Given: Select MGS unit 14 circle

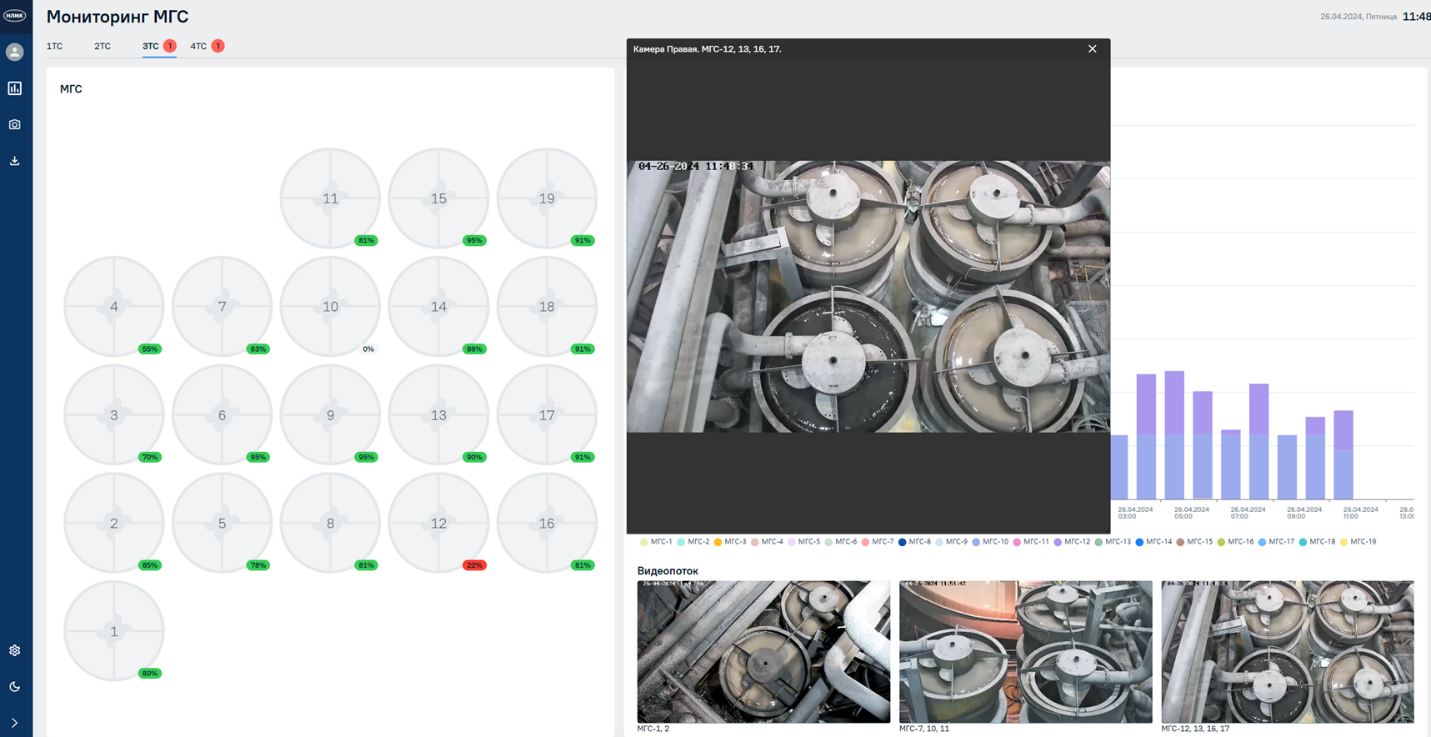Looking at the screenshot, I should click(438, 307).
